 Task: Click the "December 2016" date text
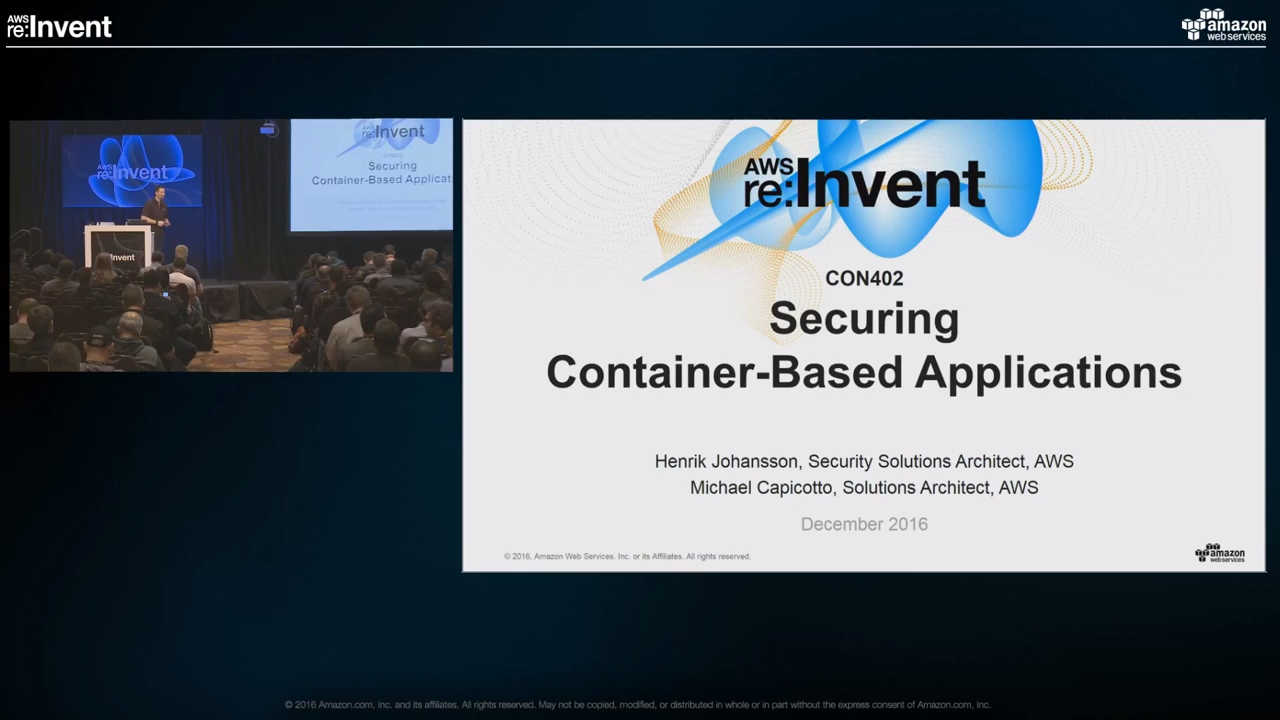(x=864, y=524)
